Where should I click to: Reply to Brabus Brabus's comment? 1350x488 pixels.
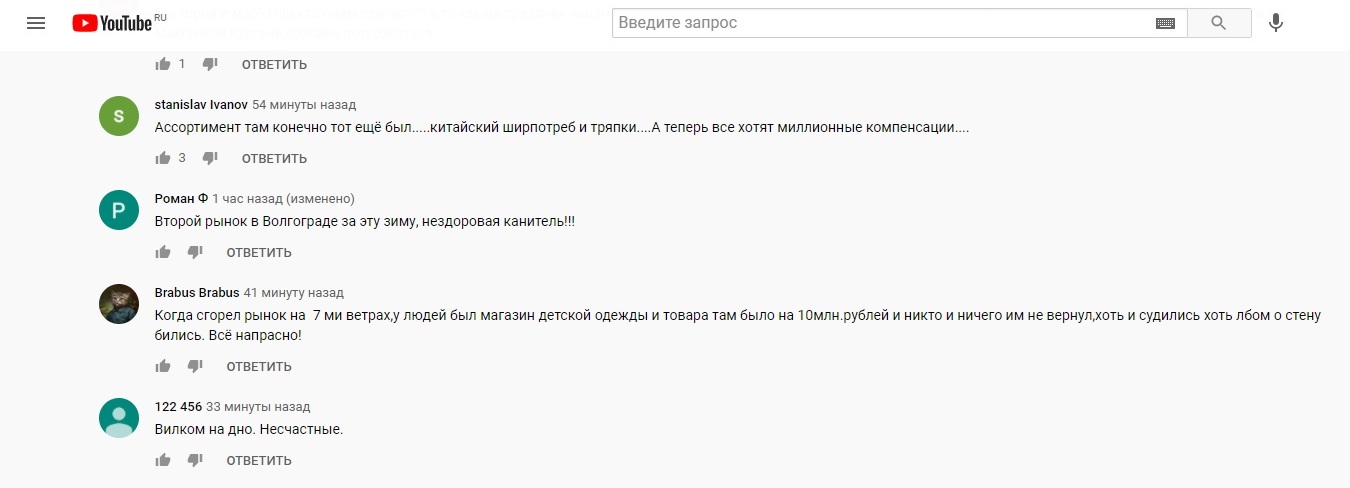[259, 366]
